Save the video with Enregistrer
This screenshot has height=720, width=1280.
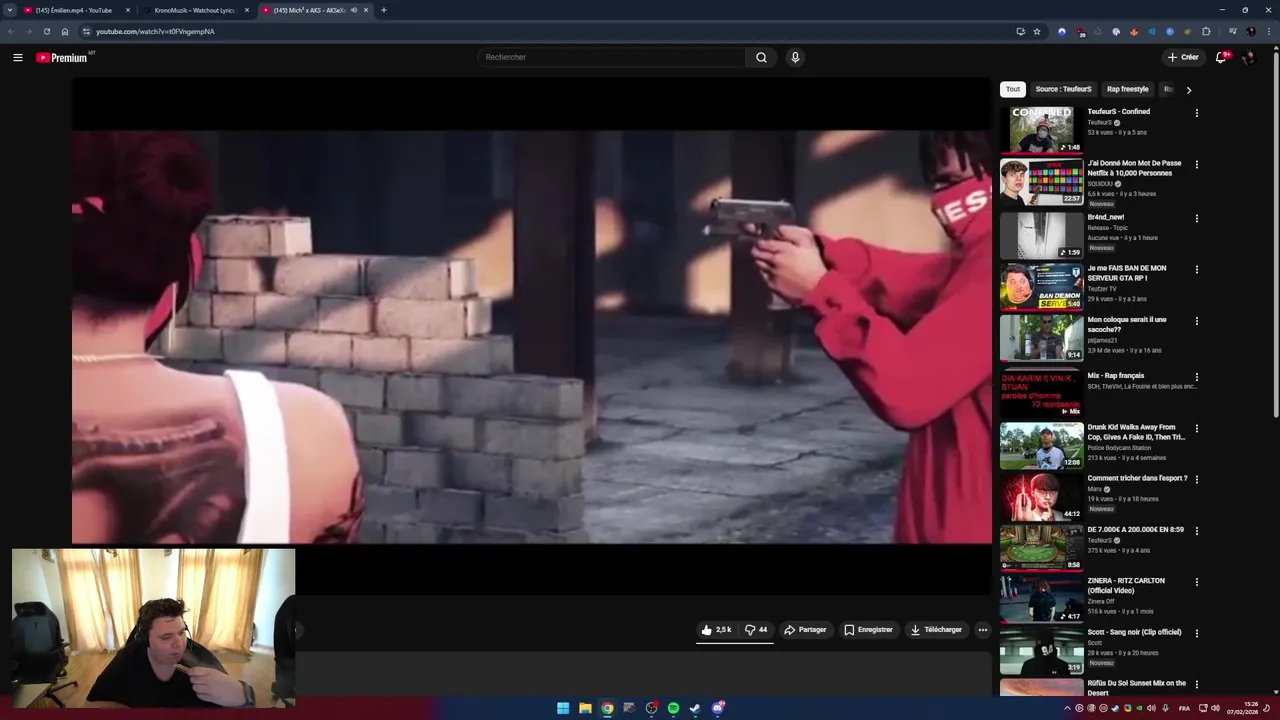(x=868, y=630)
